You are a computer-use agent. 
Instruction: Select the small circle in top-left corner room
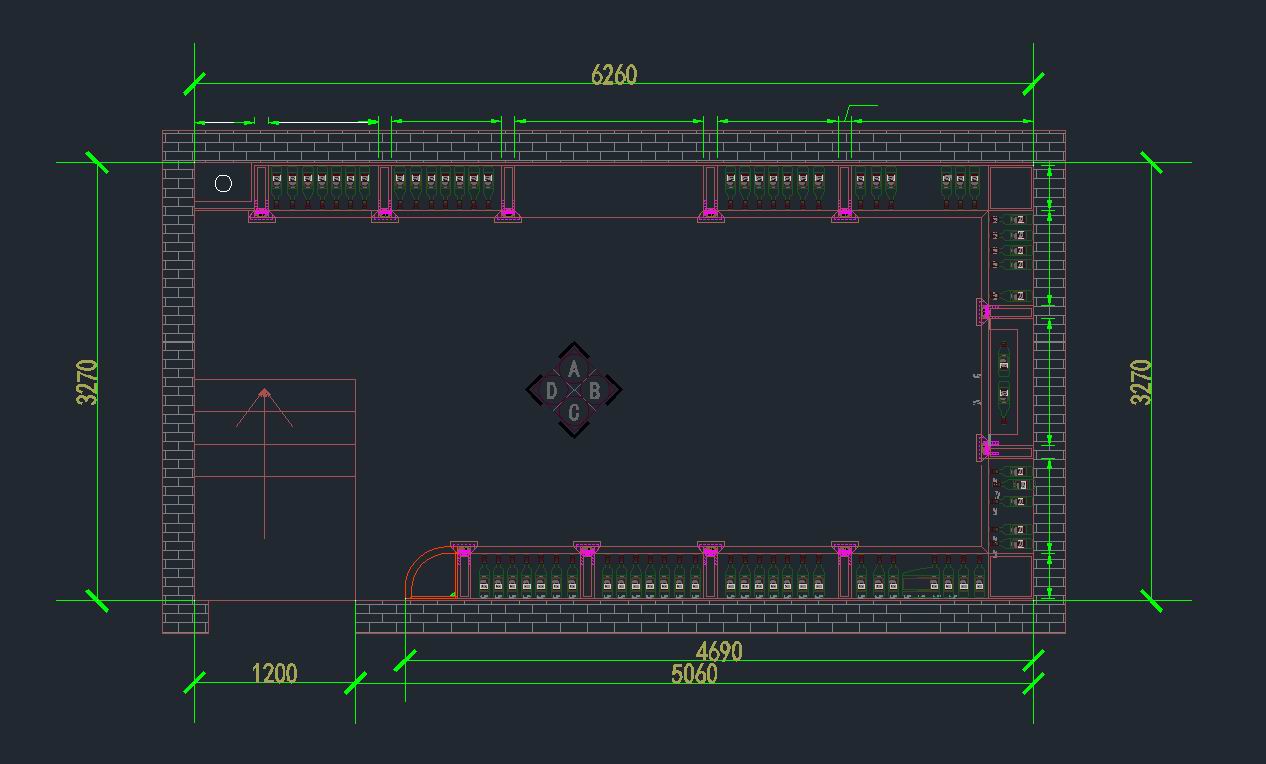coord(223,183)
